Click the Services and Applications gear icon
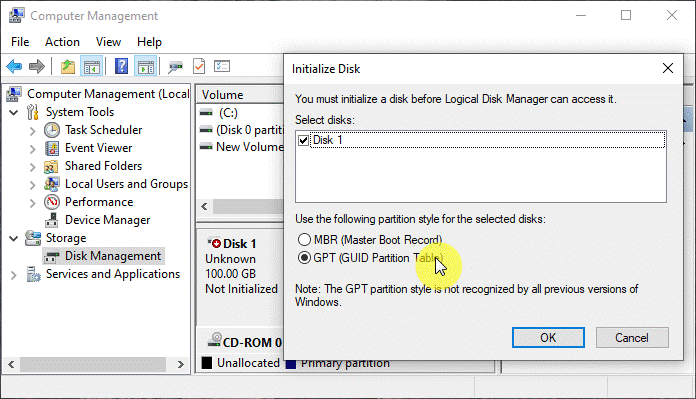 [33, 274]
